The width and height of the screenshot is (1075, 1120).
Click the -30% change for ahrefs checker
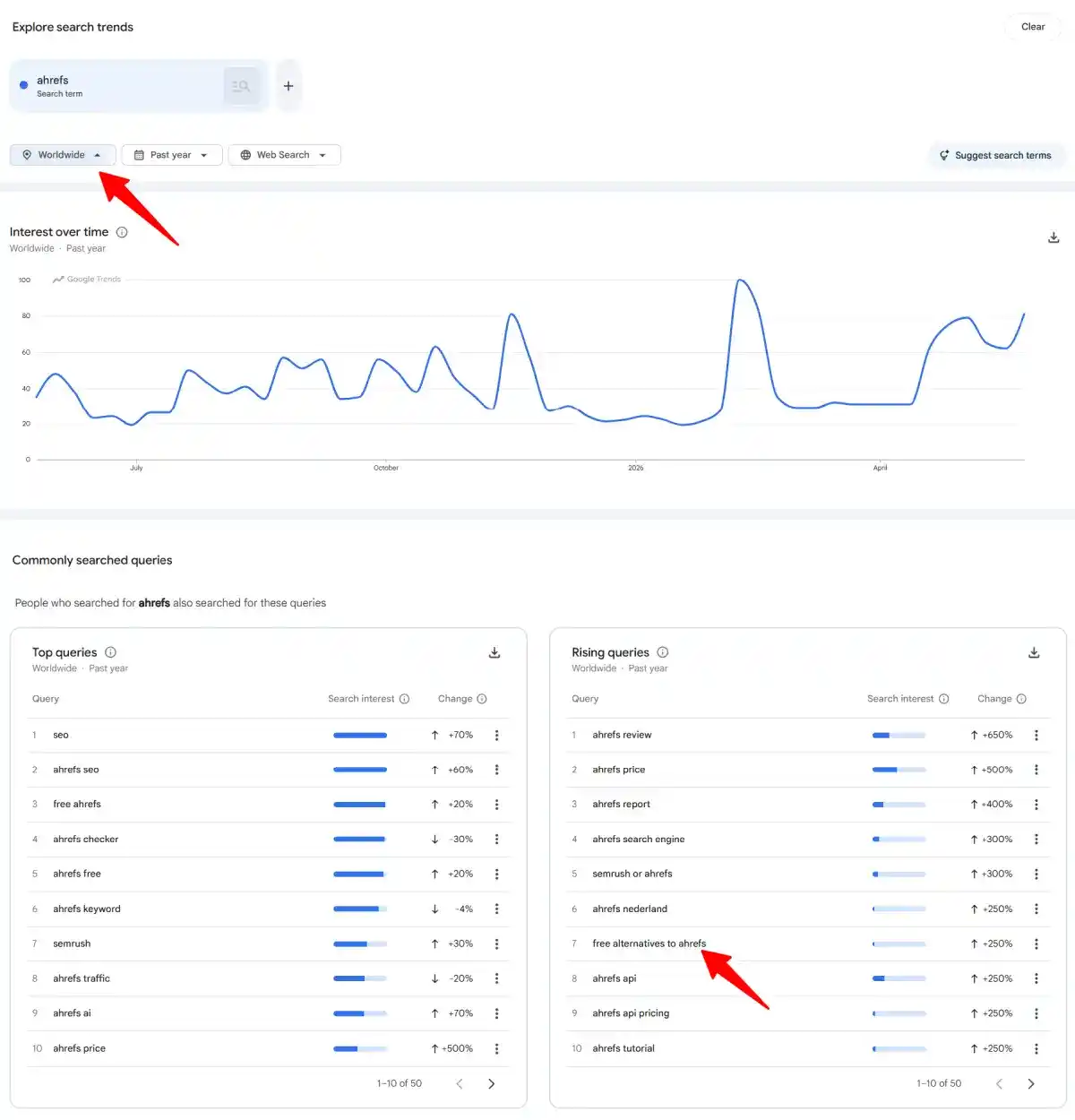(x=461, y=840)
